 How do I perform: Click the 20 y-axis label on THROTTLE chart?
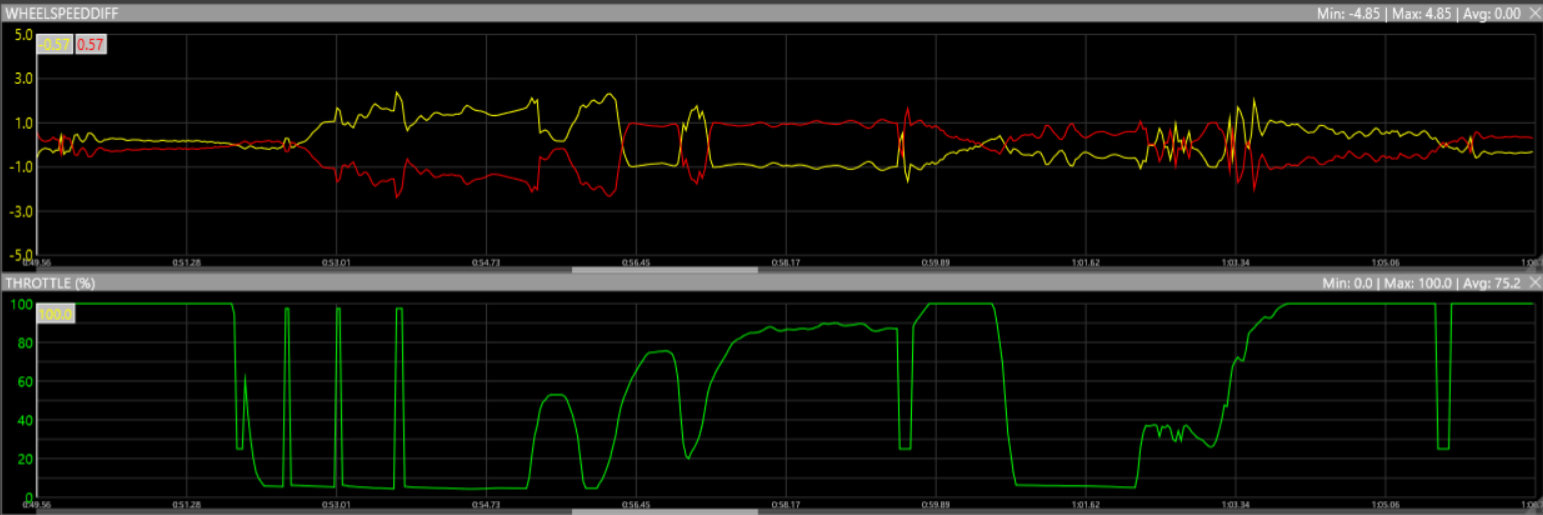pyautogui.click(x=25, y=459)
